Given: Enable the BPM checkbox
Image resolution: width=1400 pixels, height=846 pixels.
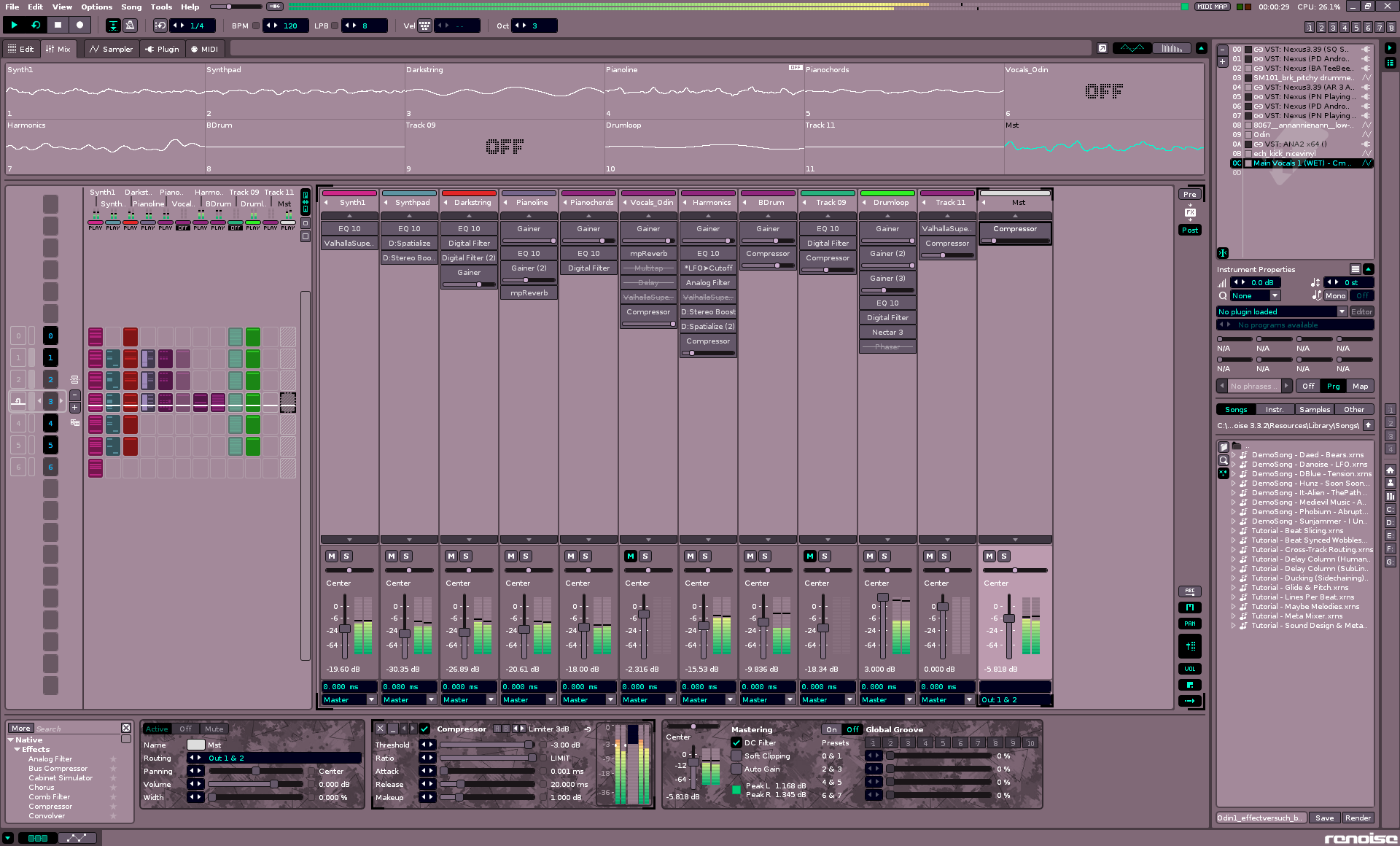Looking at the screenshot, I should [256, 26].
